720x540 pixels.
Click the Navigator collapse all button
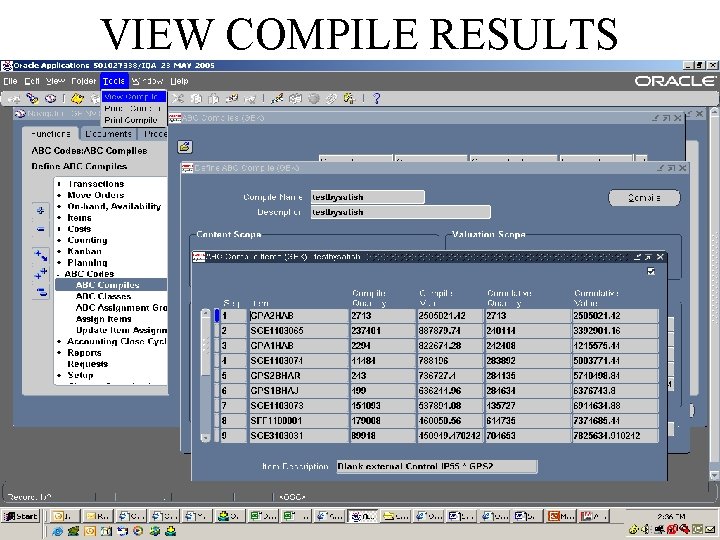tap(41, 292)
